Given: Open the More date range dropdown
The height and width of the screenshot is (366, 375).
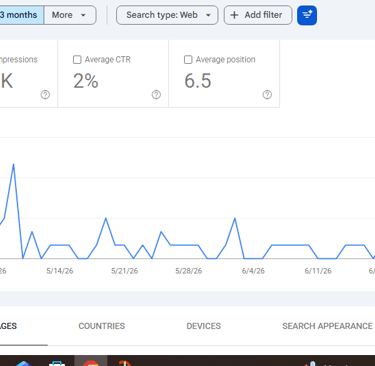Looking at the screenshot, I should pyautogui.click(x=70, y=15).
